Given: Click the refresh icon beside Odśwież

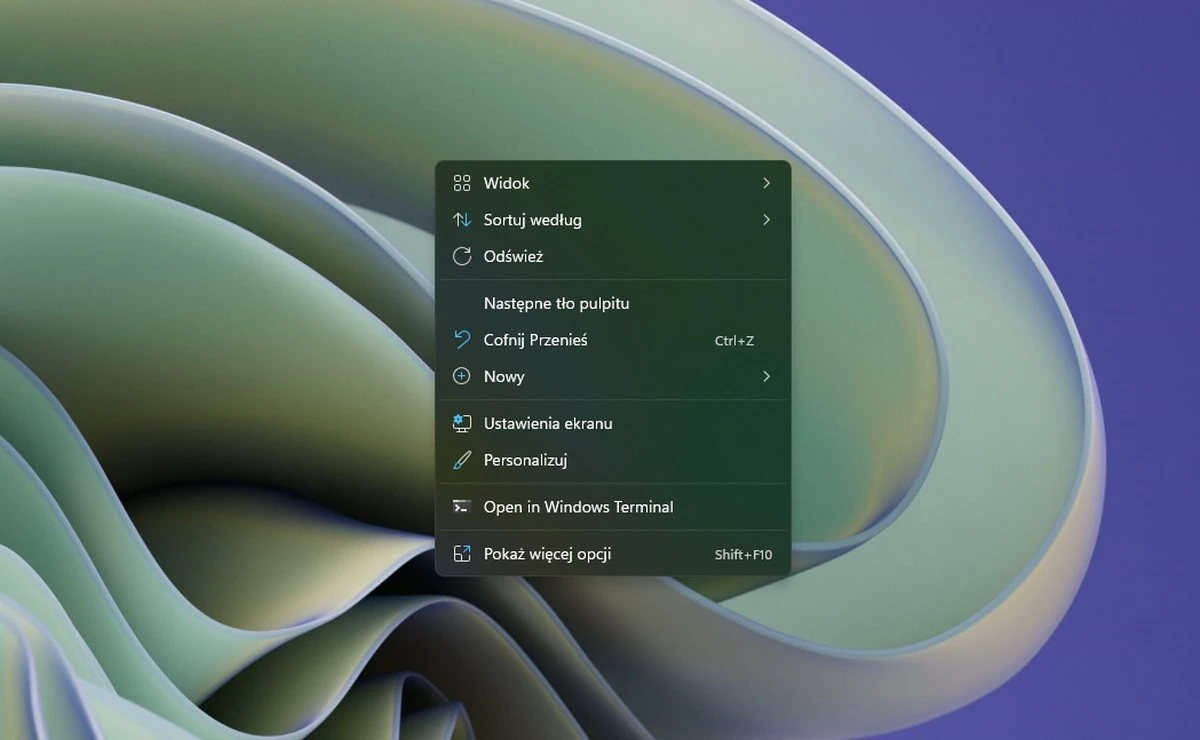Looking at the screenshot, I should tap(461, 256).
